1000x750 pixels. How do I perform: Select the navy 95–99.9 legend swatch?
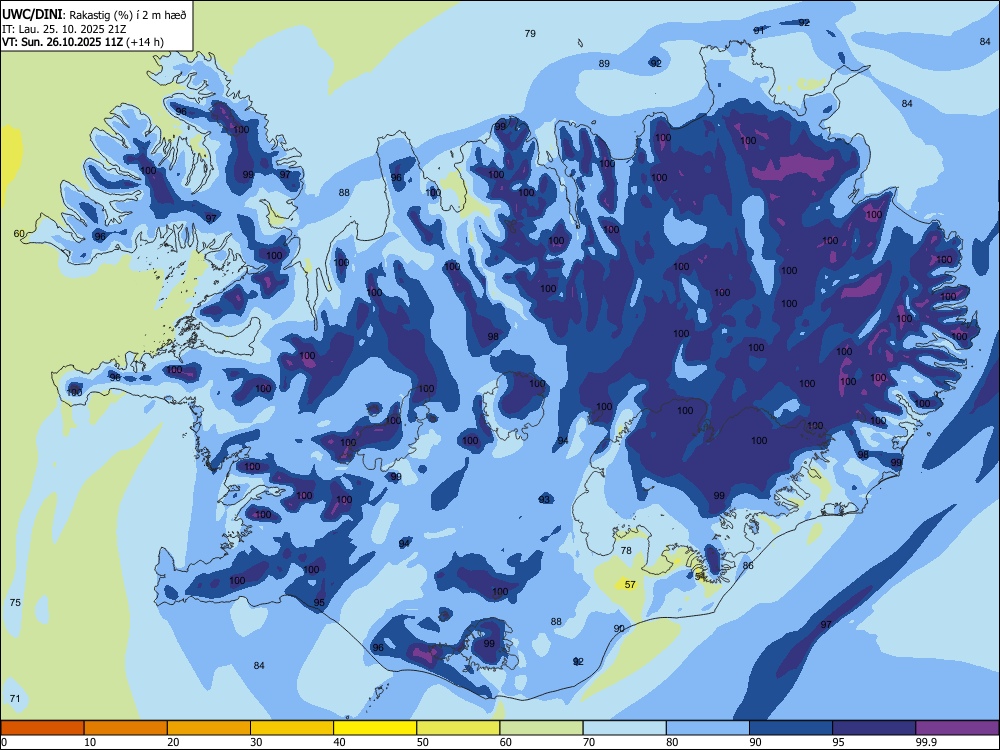tap(874, 728)
